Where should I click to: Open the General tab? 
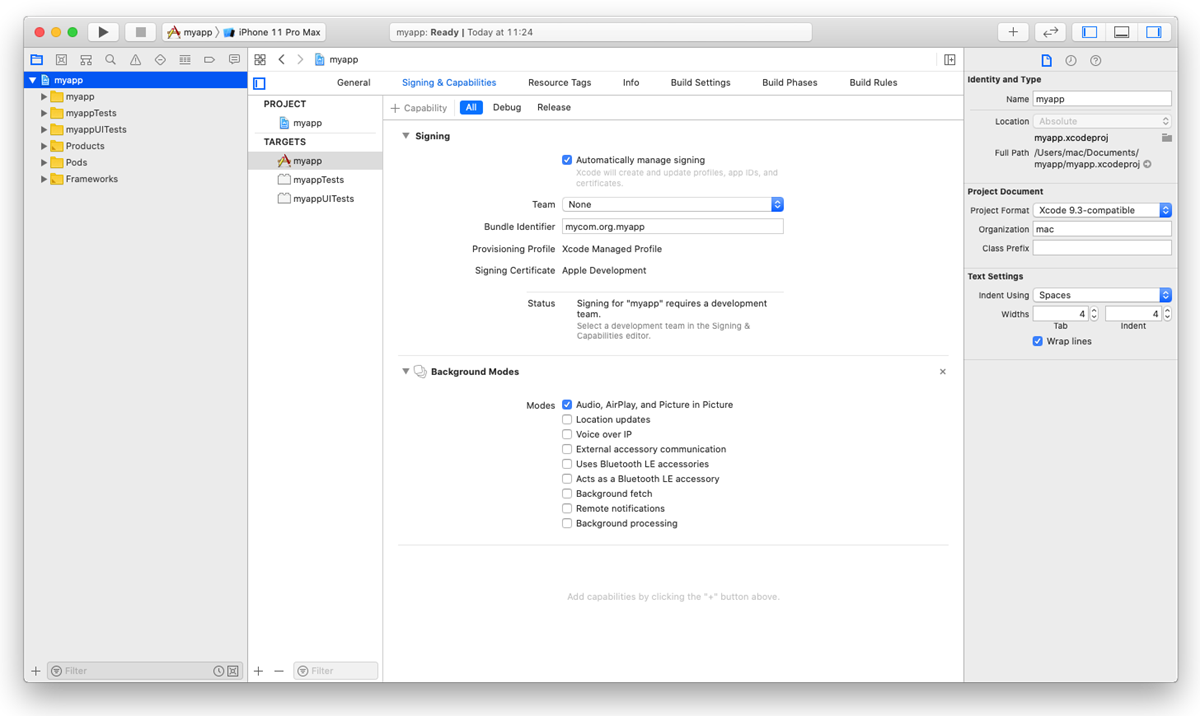(353, 83)
